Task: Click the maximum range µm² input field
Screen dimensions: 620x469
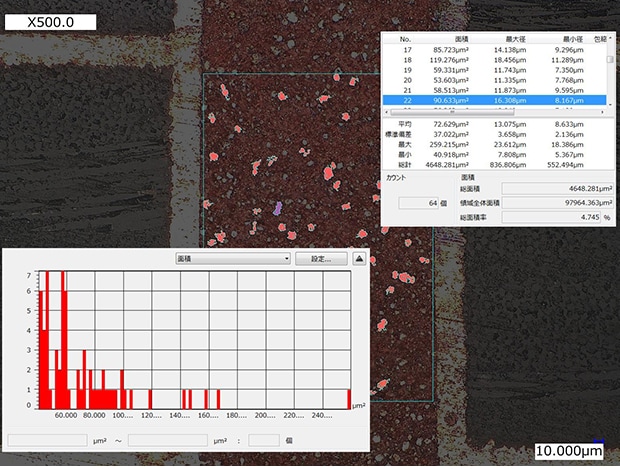Action: click(x=168, y=439)
